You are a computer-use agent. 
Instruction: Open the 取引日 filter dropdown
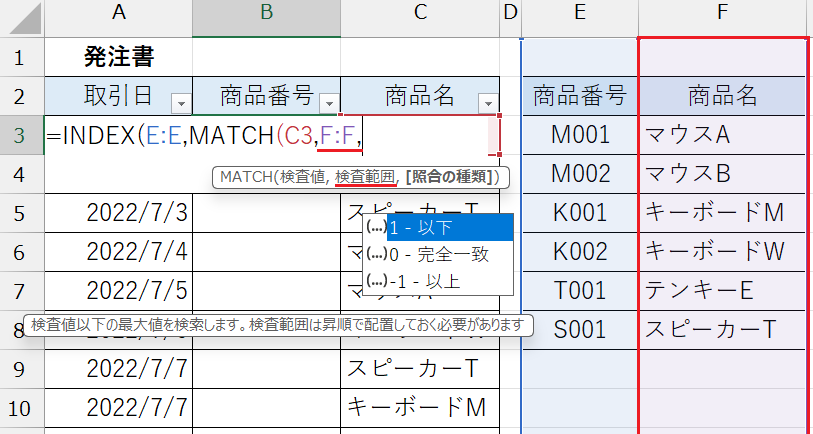point(181,104)
